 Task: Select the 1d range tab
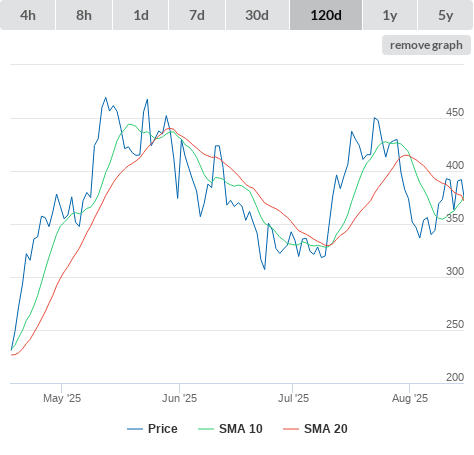tap(141, 15)
